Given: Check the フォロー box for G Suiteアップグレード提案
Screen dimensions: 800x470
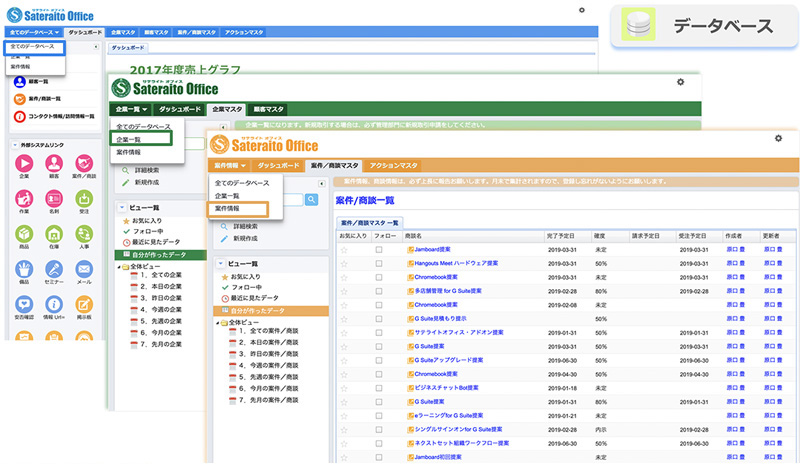Looking at the screenshot, I should (x=379, y=360).
